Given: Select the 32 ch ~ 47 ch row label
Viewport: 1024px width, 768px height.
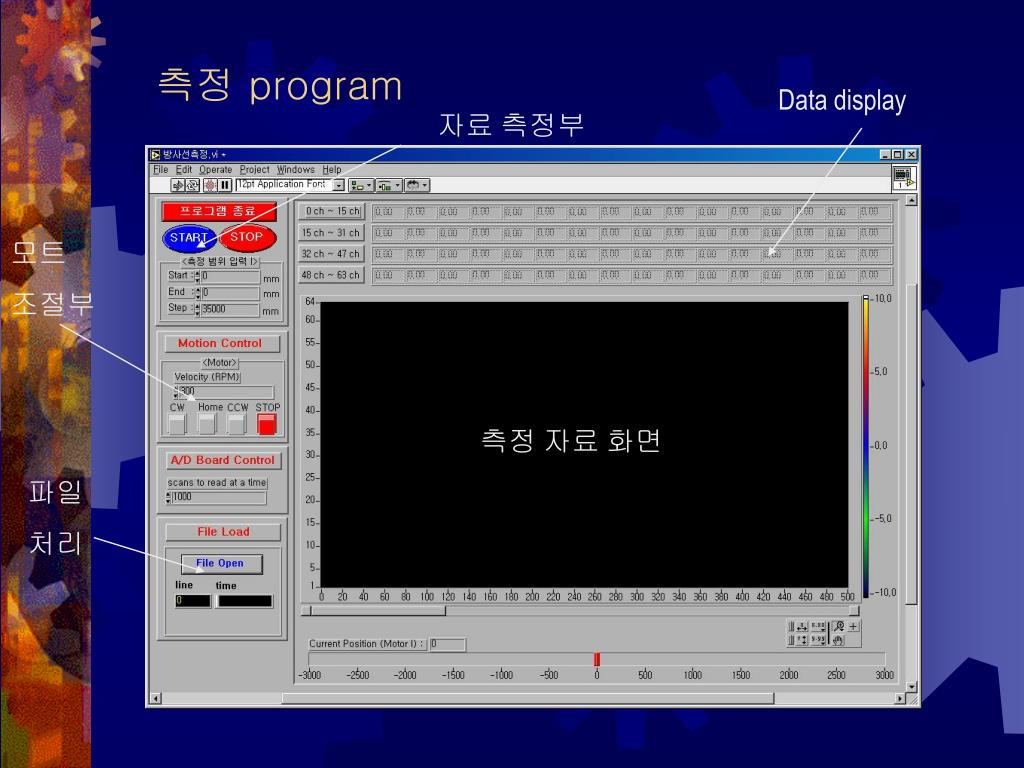Looking at the screenshot, I should [331, 254].
